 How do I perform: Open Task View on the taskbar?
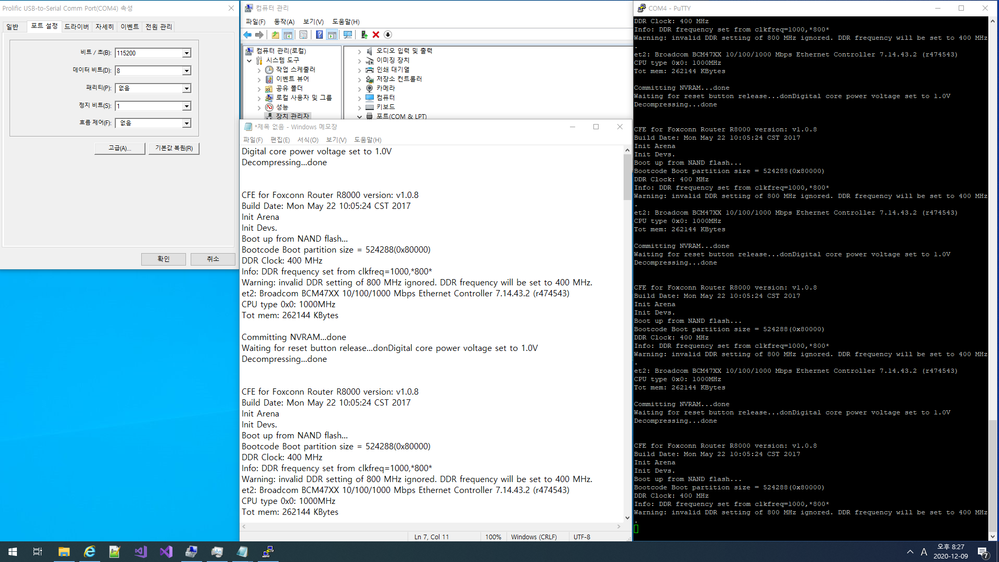click(x=38, y=552)
